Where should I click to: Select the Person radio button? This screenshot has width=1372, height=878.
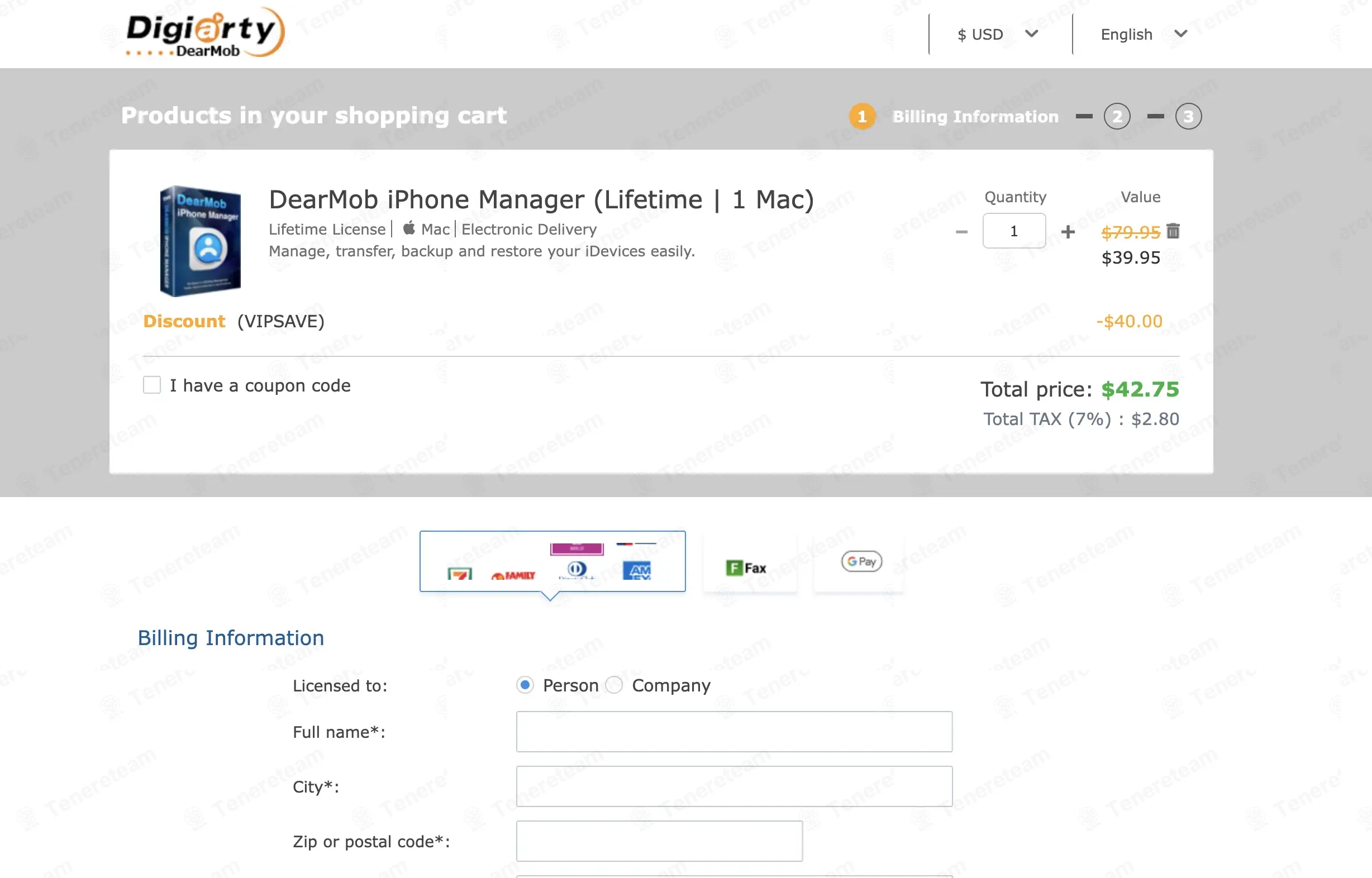(525, 685)
